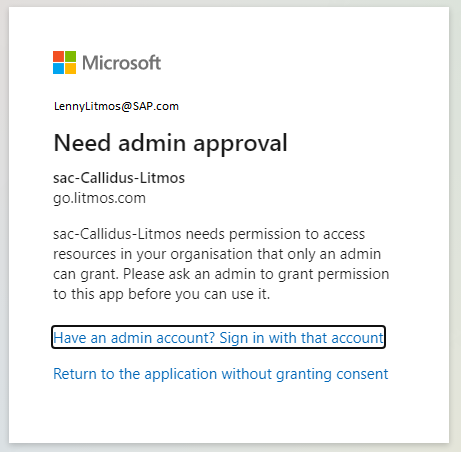Click "Sign in with that account" link text

tap(301, 338)
